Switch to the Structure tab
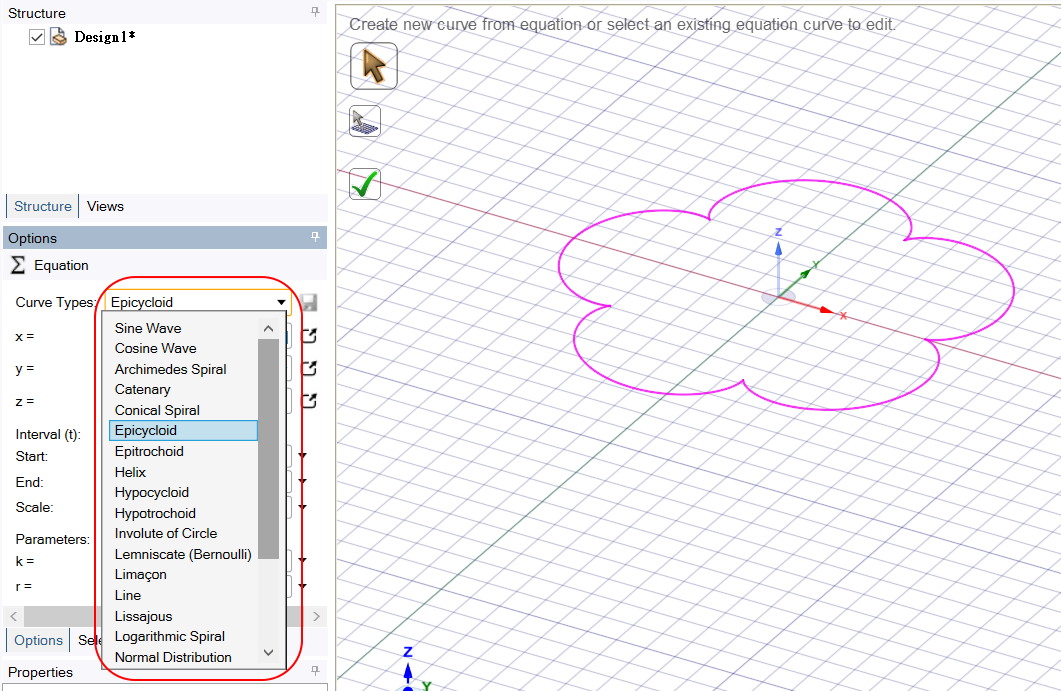 click(x=43, y=206)
